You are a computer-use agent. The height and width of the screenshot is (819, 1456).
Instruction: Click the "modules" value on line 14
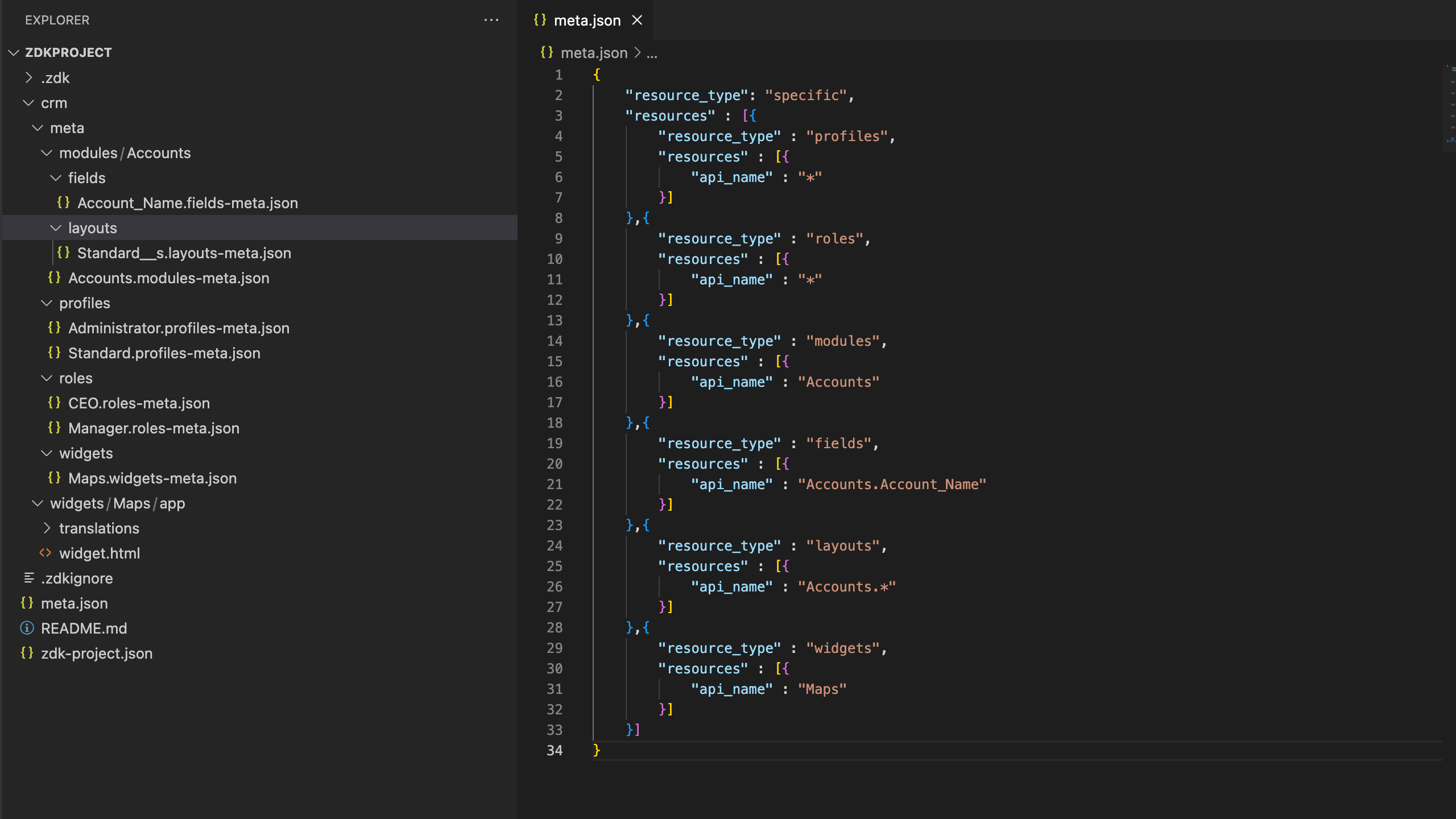[x=843, y=341]
